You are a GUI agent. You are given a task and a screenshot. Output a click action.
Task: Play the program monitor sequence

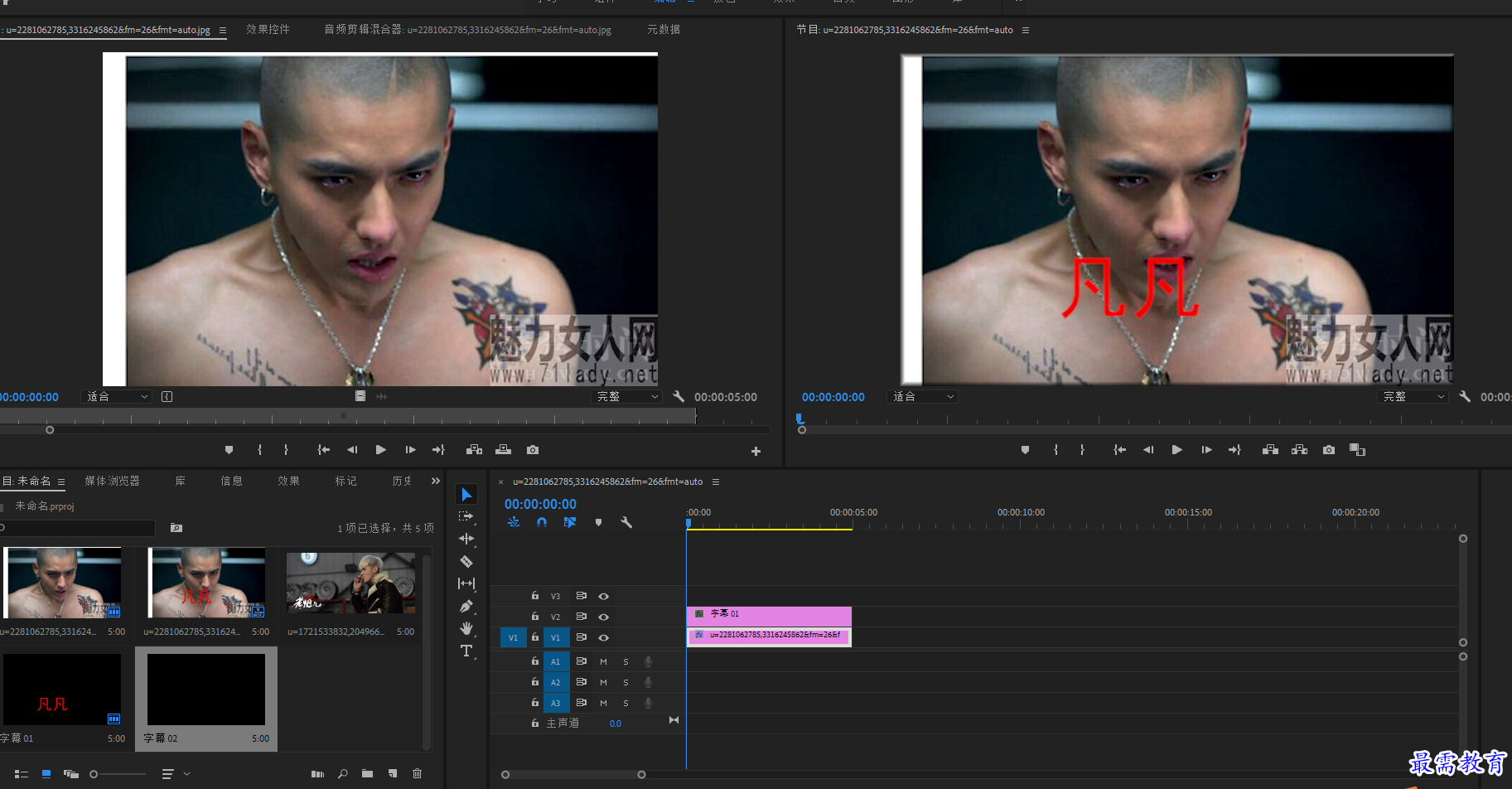1176,450
